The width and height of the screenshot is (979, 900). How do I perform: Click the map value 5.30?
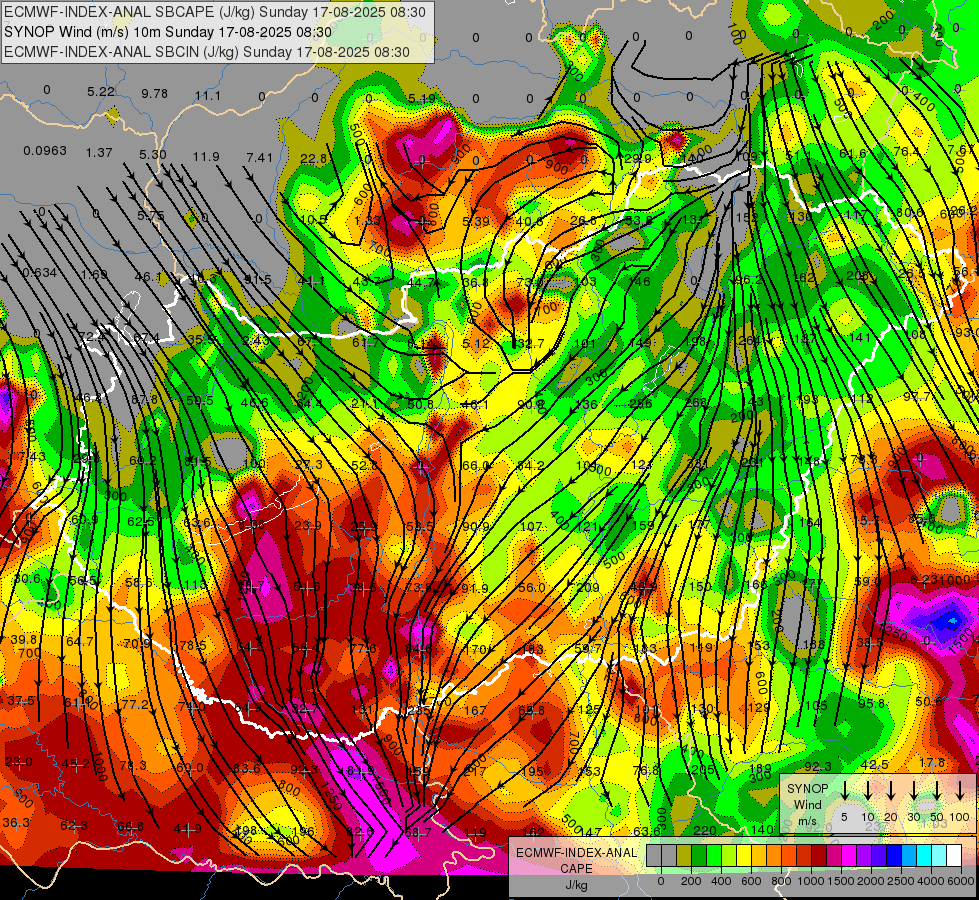point(153,154)
